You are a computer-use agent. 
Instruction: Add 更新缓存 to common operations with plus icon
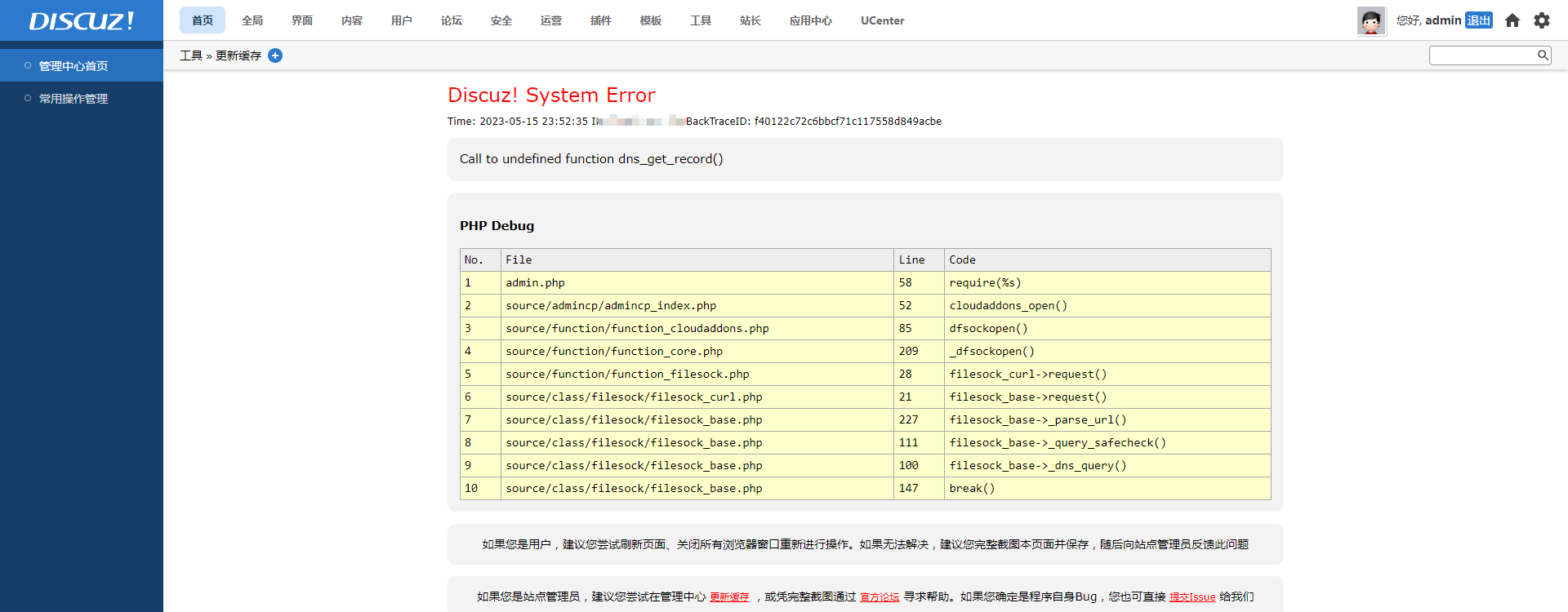pyautogui.click(x=275, y=55)
